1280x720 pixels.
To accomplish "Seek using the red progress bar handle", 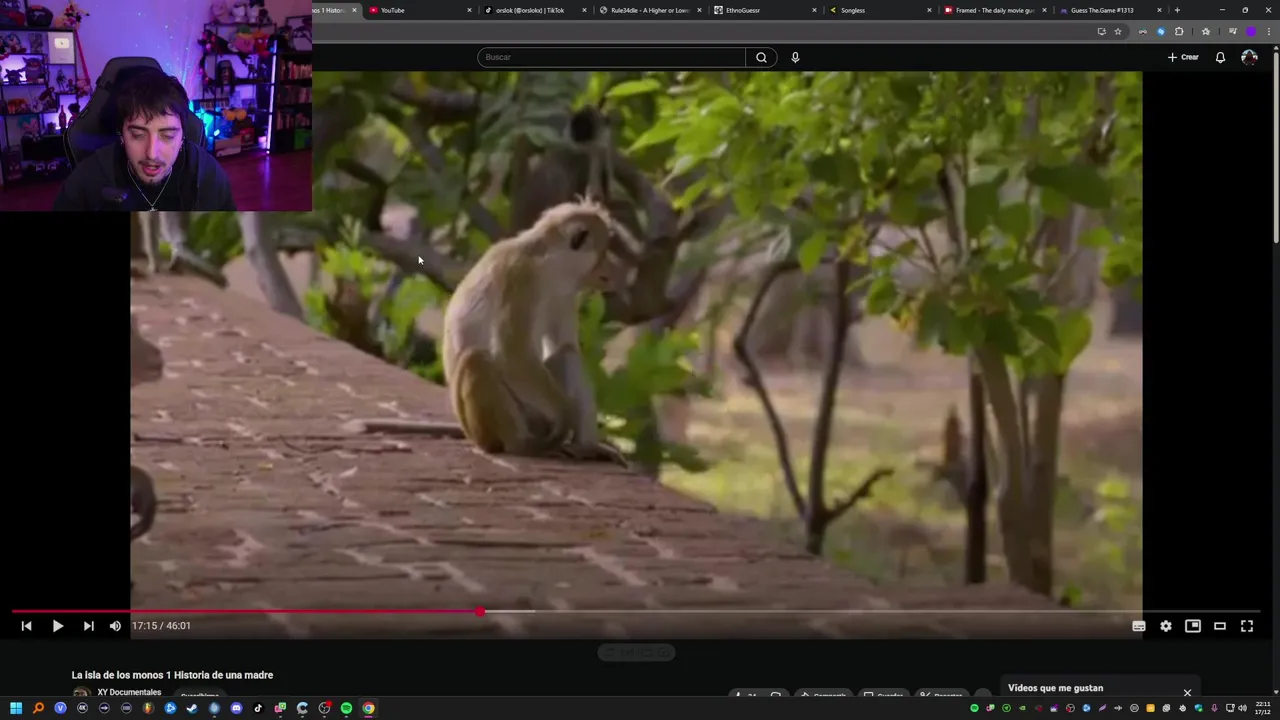I will coord(480,611).
